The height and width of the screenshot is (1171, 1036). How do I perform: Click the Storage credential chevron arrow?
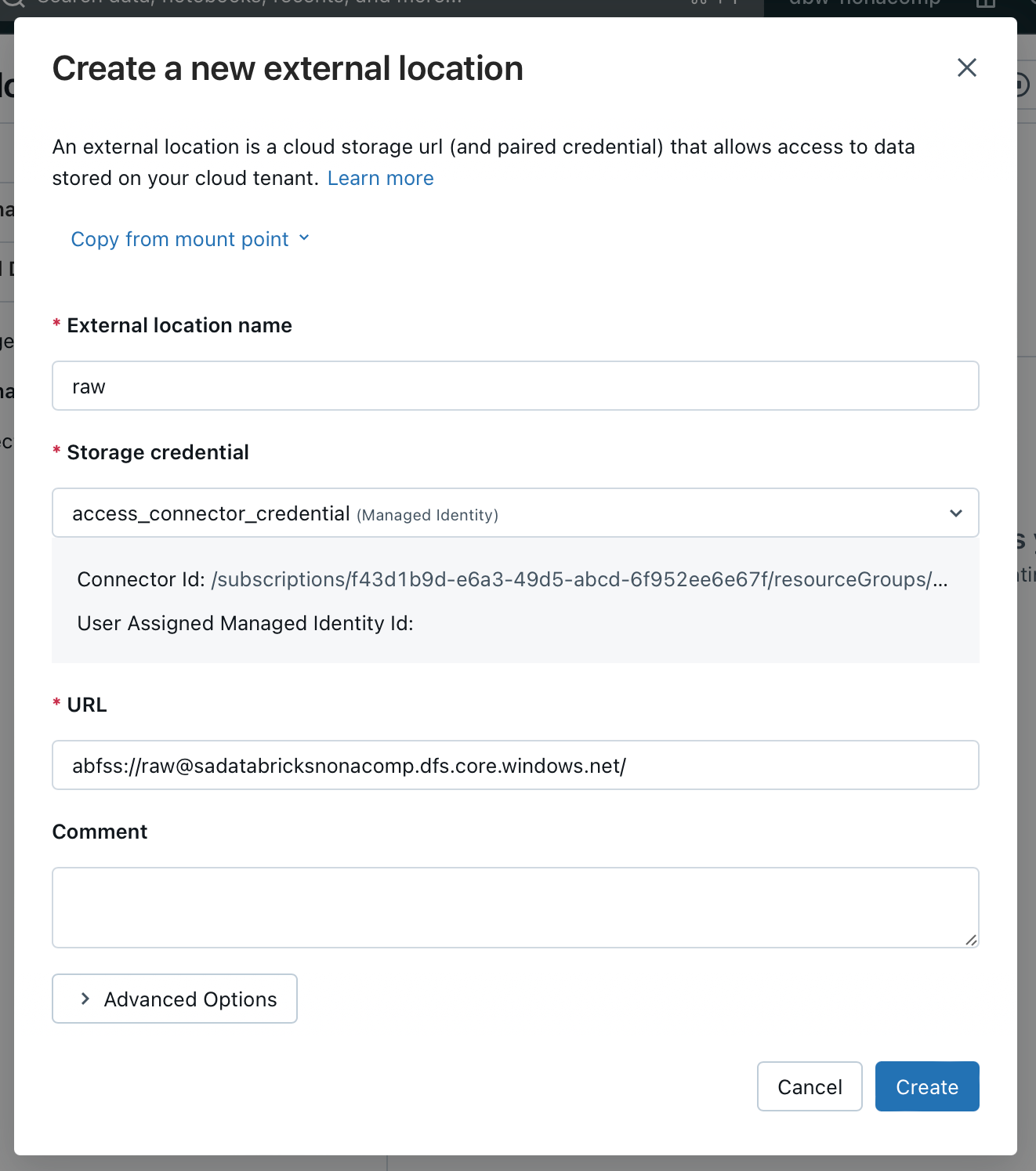(955, 513)
